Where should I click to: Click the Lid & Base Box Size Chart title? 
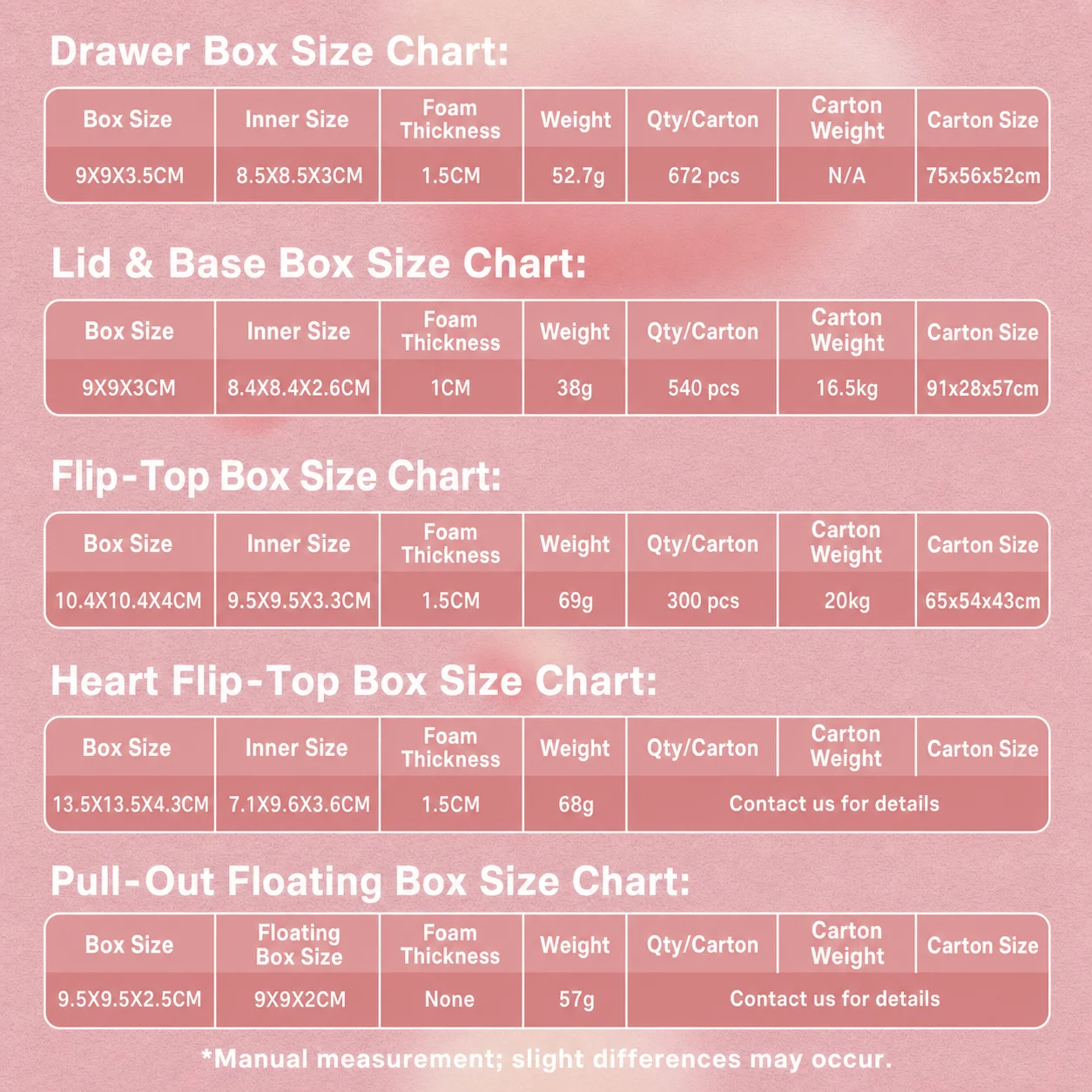319,263
